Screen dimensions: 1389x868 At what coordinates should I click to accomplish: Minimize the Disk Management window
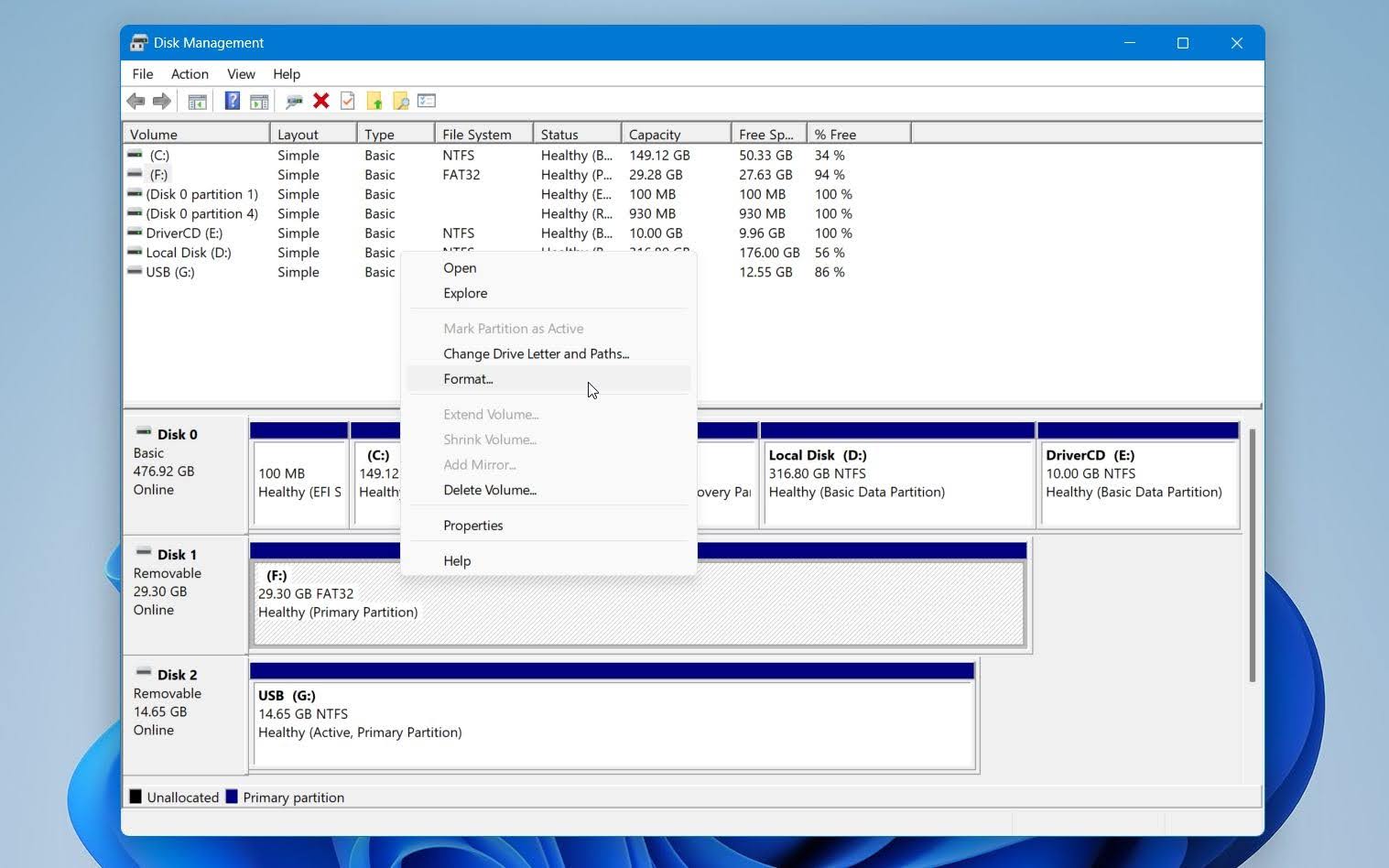(1130, 43)
